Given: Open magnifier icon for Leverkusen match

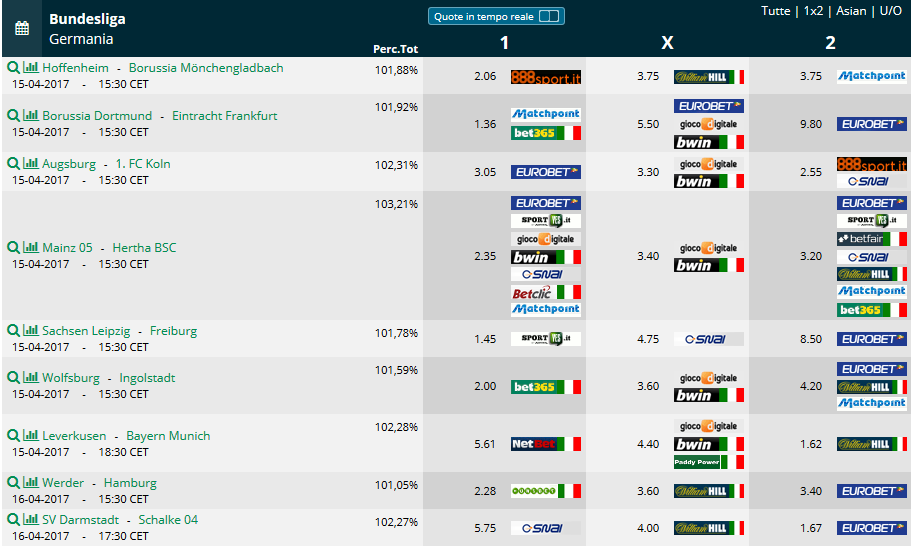Looking at the screenshot, I should coord(13,436).
